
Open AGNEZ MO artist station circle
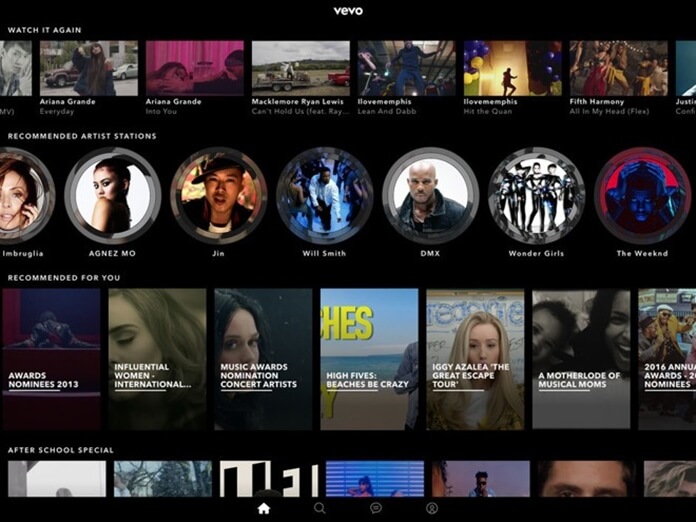[112, 196]
